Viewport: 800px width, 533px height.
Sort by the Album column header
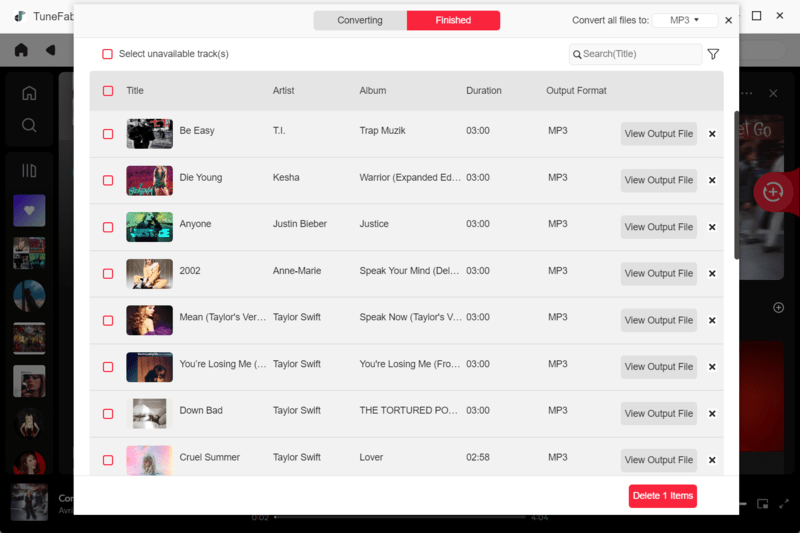click(x=372, y=91)
